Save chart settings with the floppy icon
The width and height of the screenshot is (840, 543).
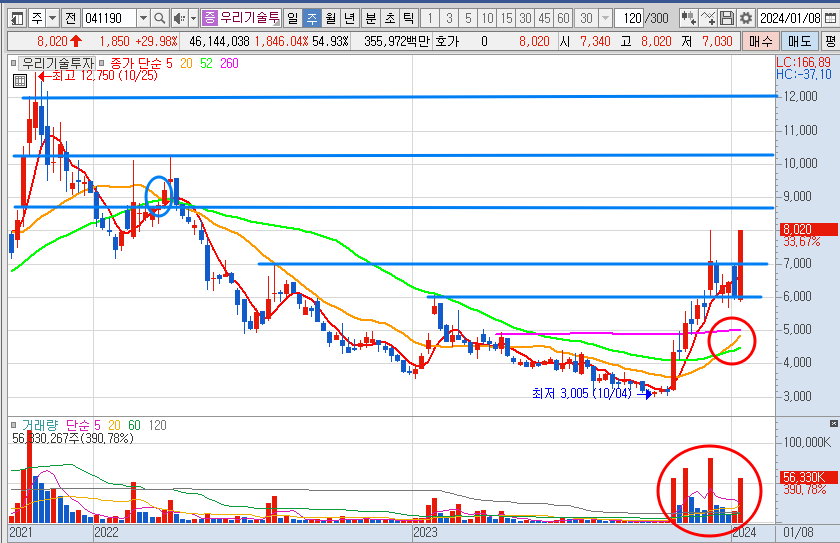[x=726, y=19]
